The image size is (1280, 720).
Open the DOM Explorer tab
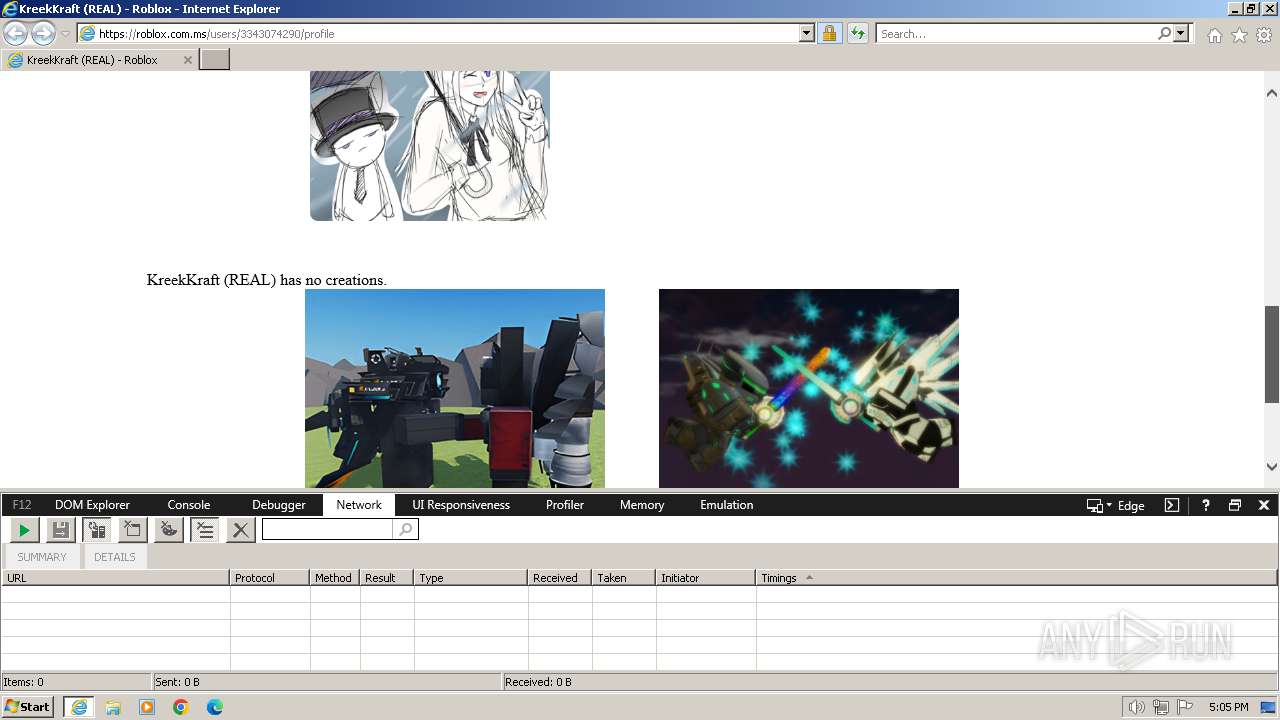coord(93,505)
